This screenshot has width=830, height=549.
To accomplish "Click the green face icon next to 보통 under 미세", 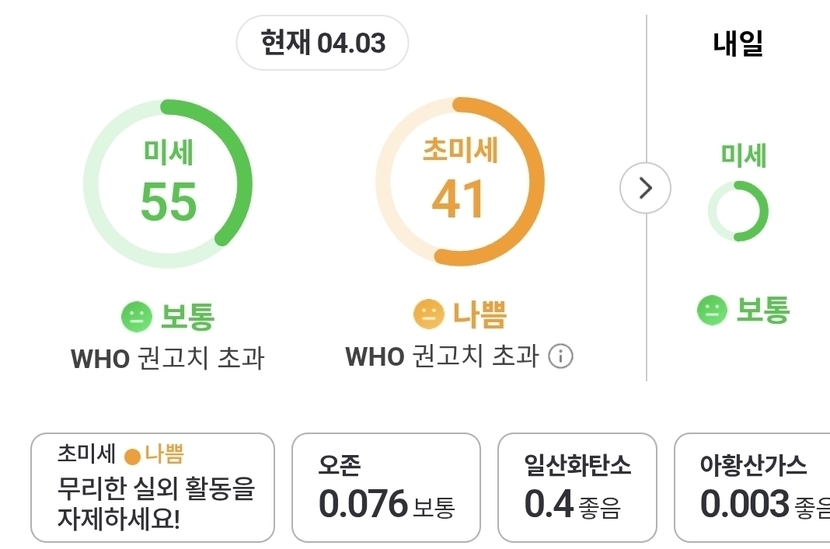I will pos(136,316).
